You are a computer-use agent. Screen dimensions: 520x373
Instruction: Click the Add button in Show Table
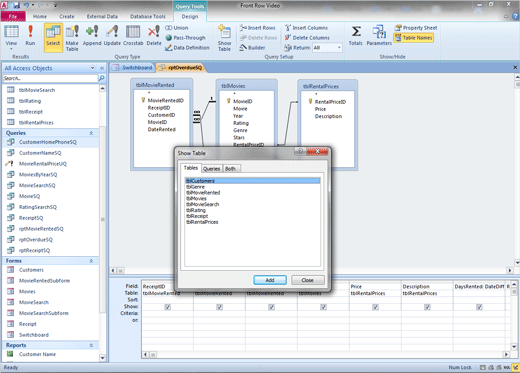click(270, 280)
